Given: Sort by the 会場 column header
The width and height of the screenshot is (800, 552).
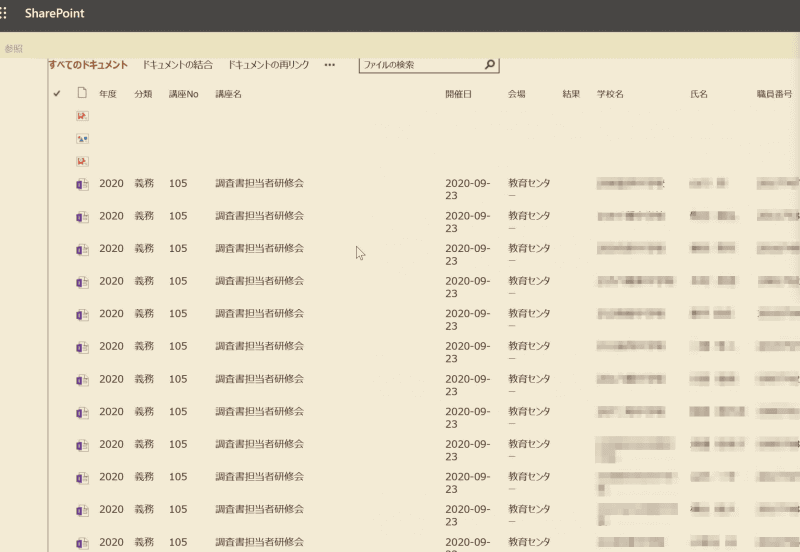Looking at the screenshot, I should (516, 94).
